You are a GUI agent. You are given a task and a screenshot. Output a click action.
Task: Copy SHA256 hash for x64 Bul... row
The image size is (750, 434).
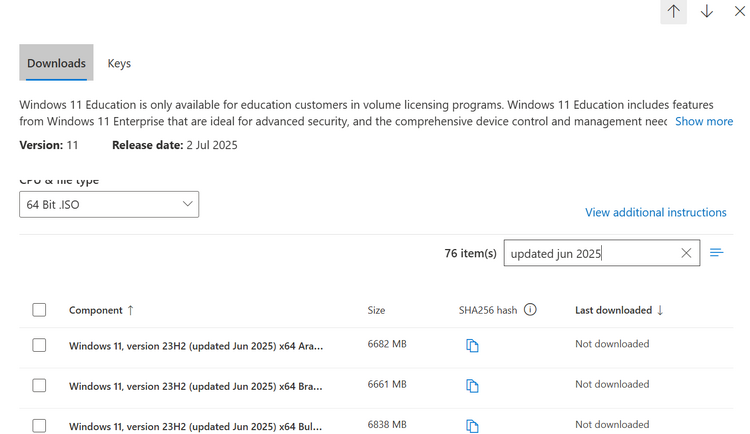pyautogui.click(x=472, y=425)
